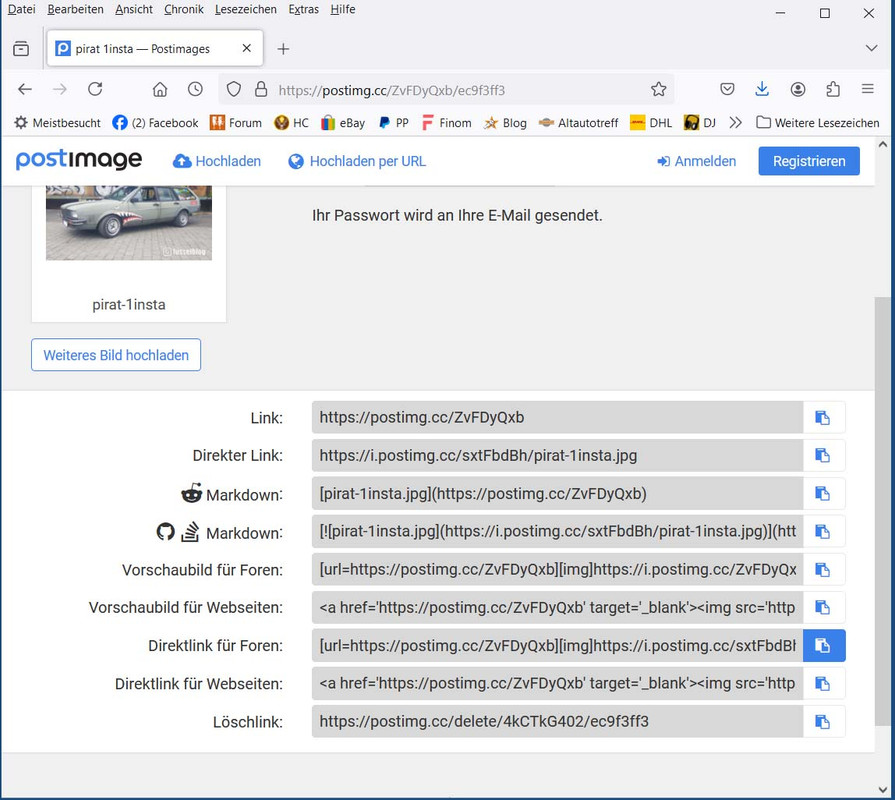Screen dimensions: 895x800
Task: Copy the Link field to clipboard
Action: (x=824, y=418)
